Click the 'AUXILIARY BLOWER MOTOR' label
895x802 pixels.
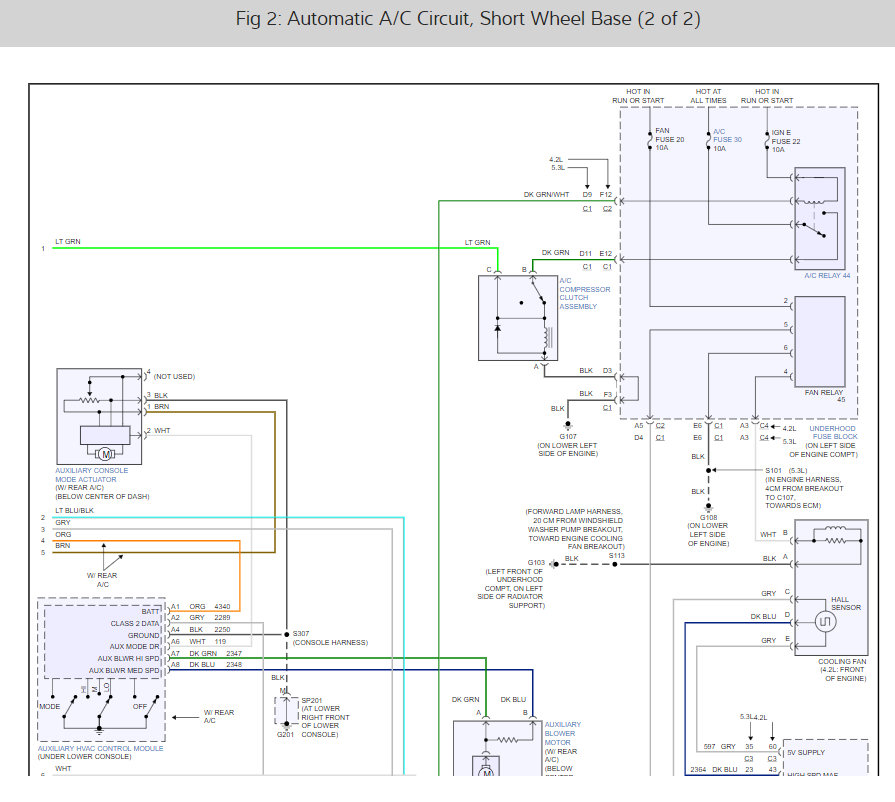(x=562, y=734)
